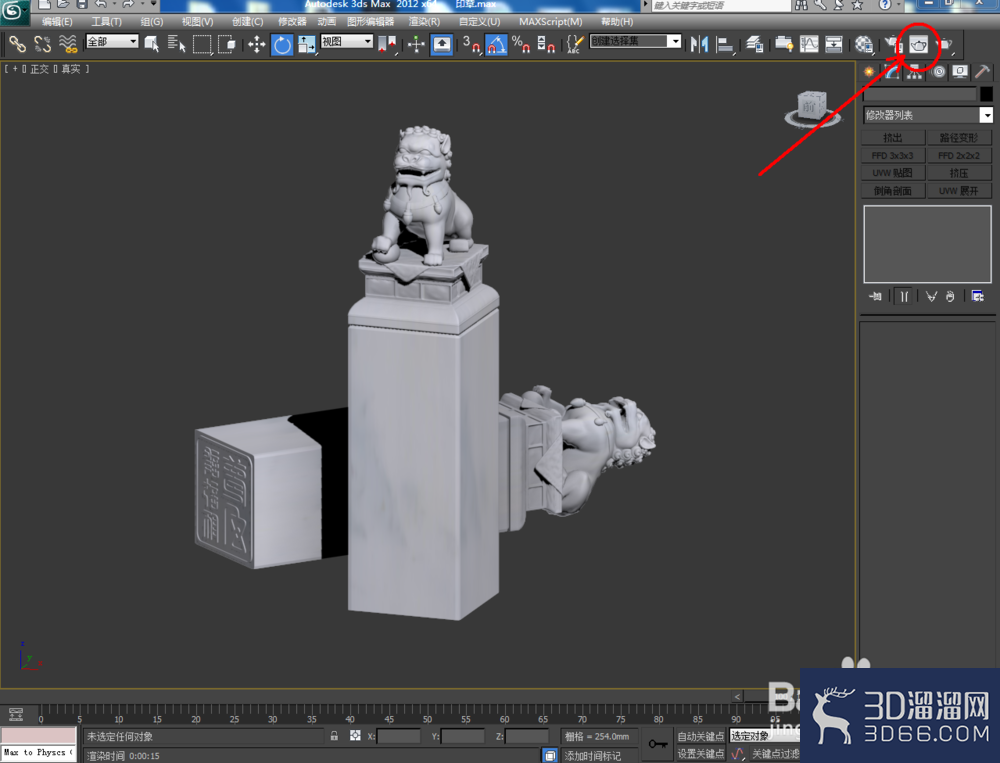Viewport: 1000px width, 763px height.
Task: Toggle the Percent Snap button
Action: [x=521, y=44]
